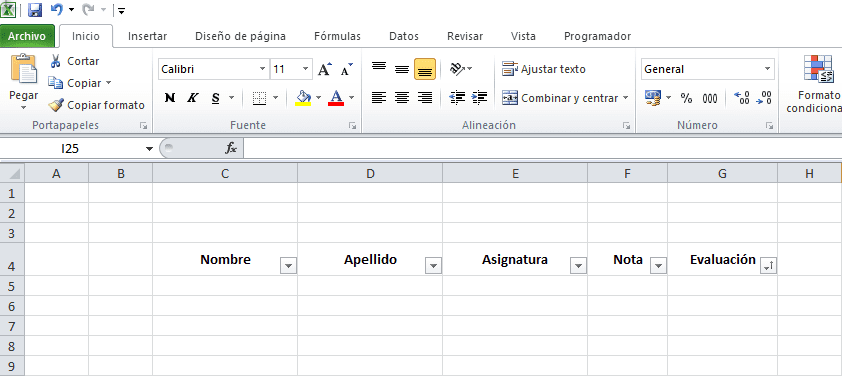Open the font color dropdown arrow
Screen dimensions: 842x376
pos(352,98)
